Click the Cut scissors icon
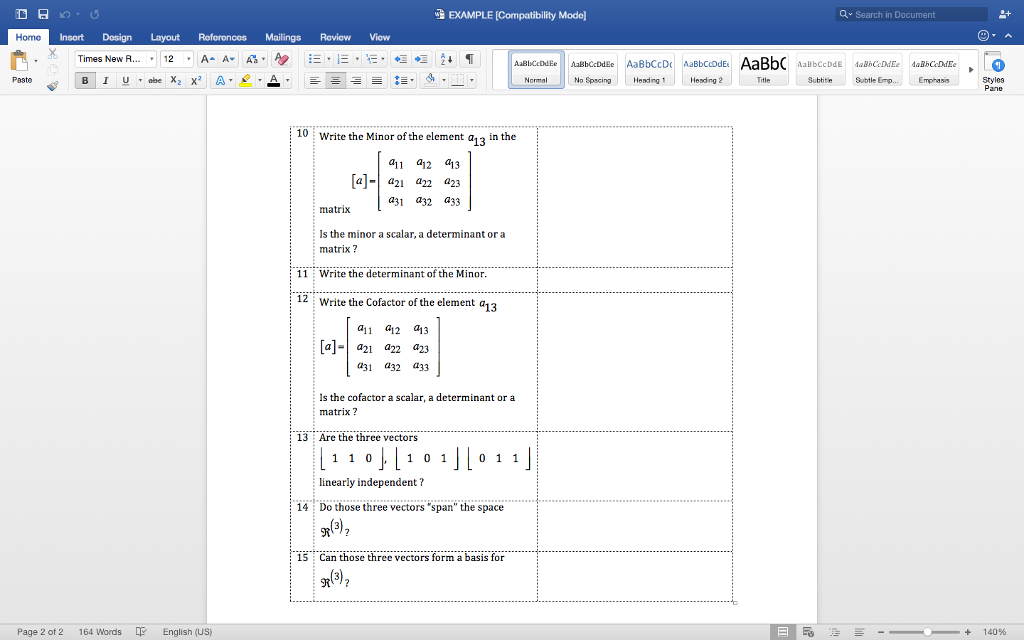Screen dimensions: 1024x640 [53, 54]
